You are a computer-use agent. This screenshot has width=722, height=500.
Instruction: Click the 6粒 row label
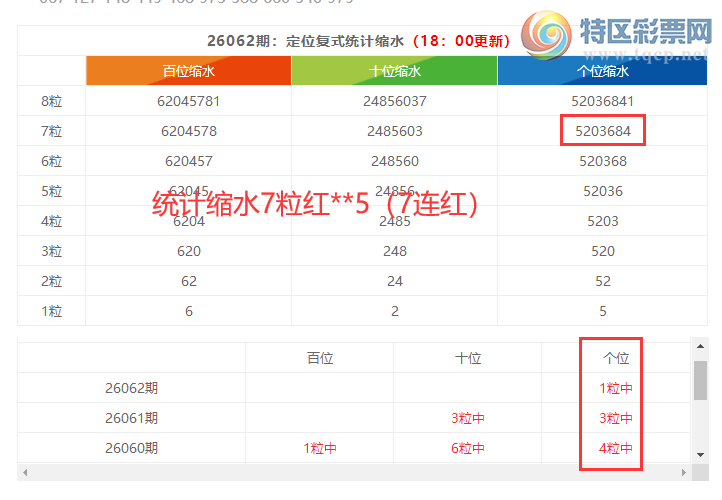(52, 161)
